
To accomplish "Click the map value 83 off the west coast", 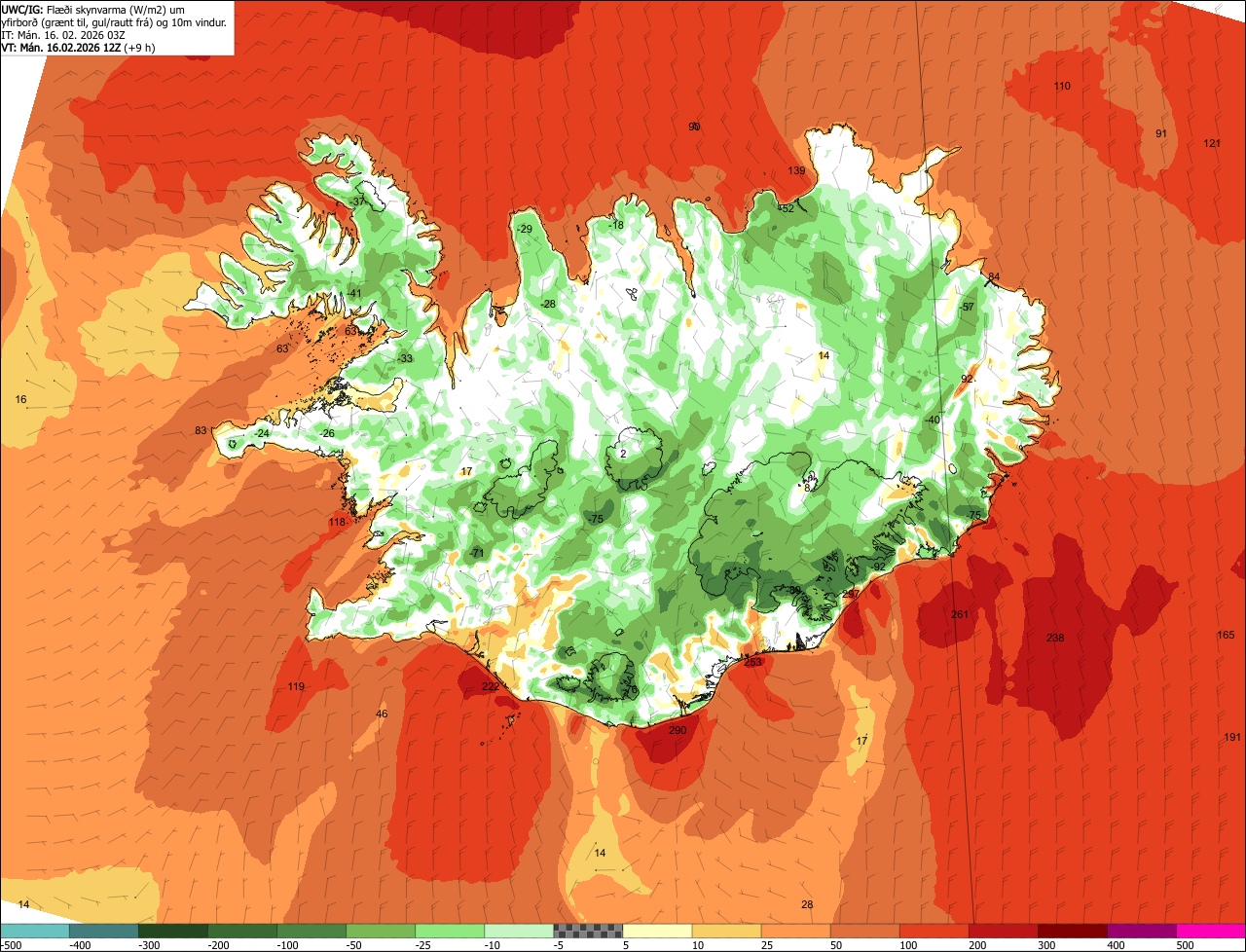I will coord(201,430).
